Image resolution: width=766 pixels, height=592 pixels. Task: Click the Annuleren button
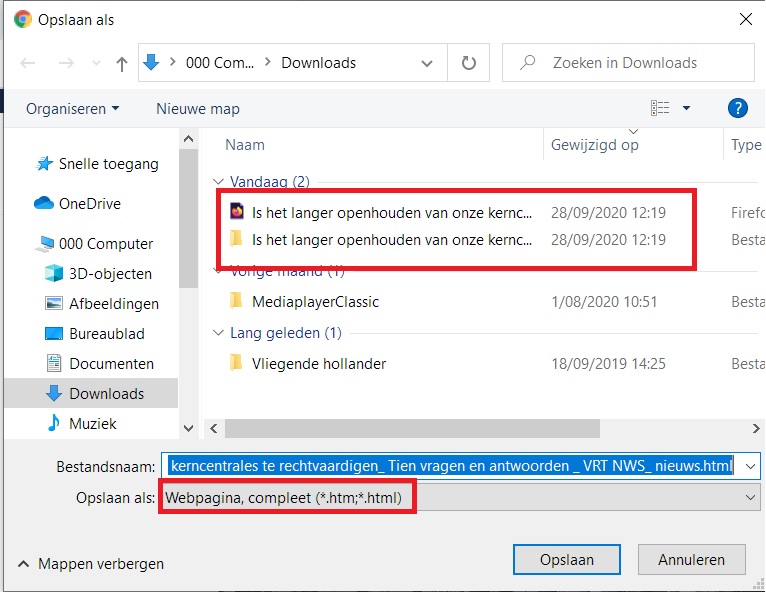click(x=692, y=560)
